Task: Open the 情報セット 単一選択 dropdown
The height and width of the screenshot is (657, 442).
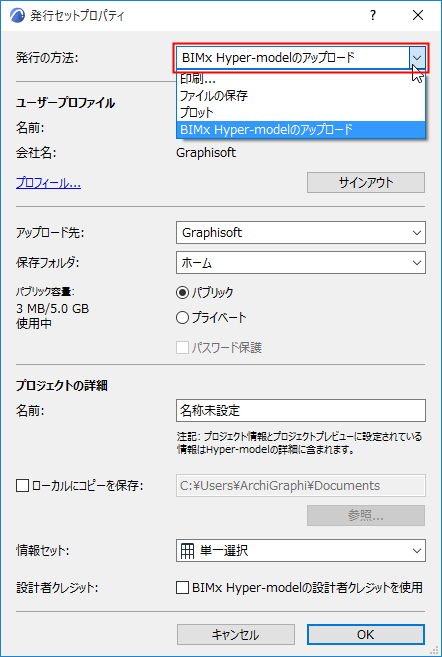Action: pyautogui.click(x=301, y=551)
